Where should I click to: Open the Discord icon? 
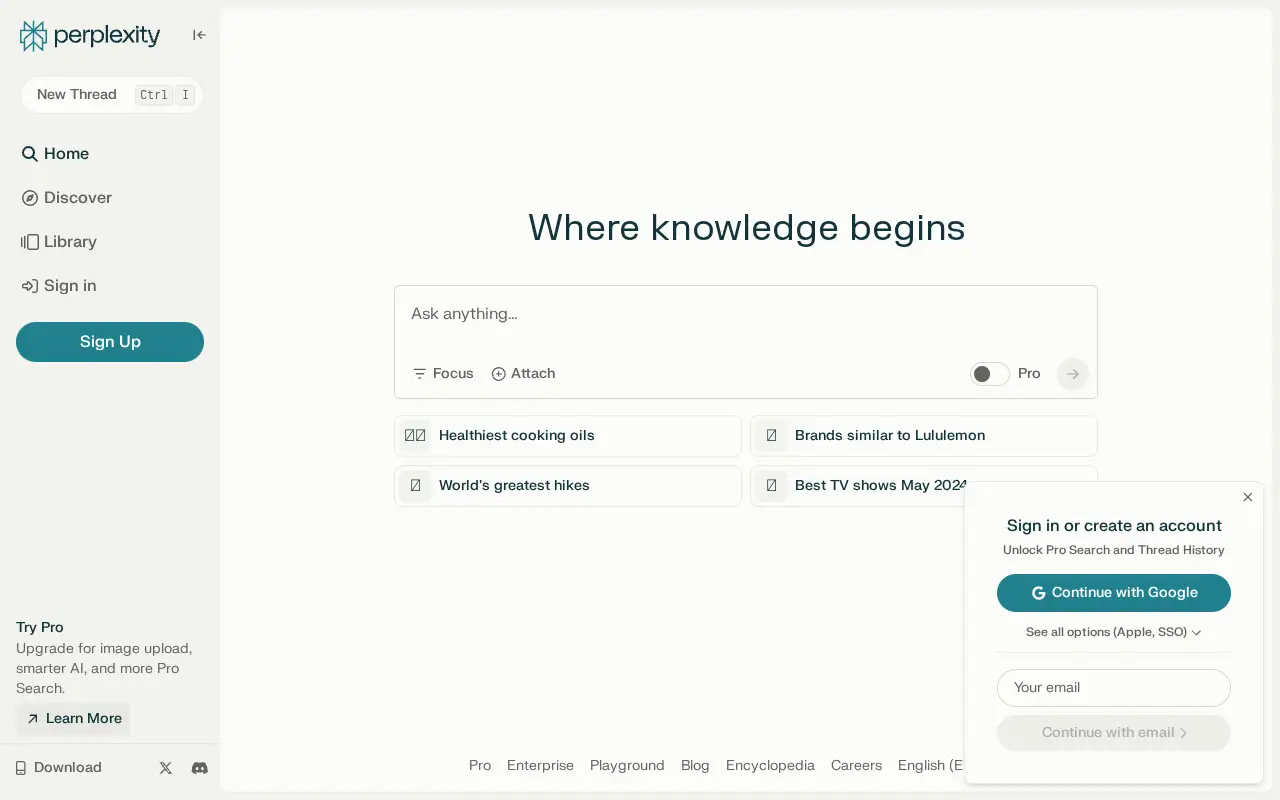coord(200,768)
